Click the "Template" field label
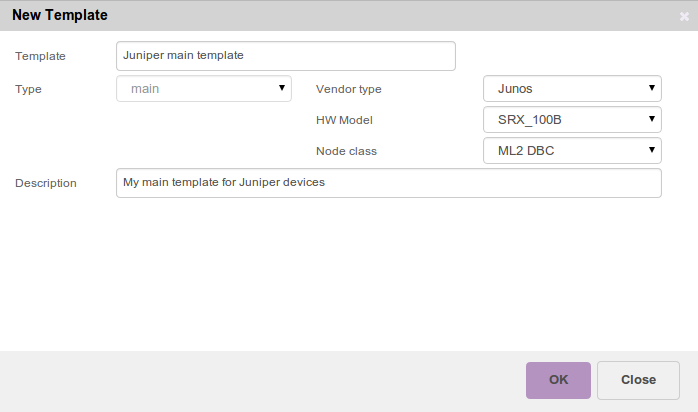The image size is (698, 412). click(40, 56)
